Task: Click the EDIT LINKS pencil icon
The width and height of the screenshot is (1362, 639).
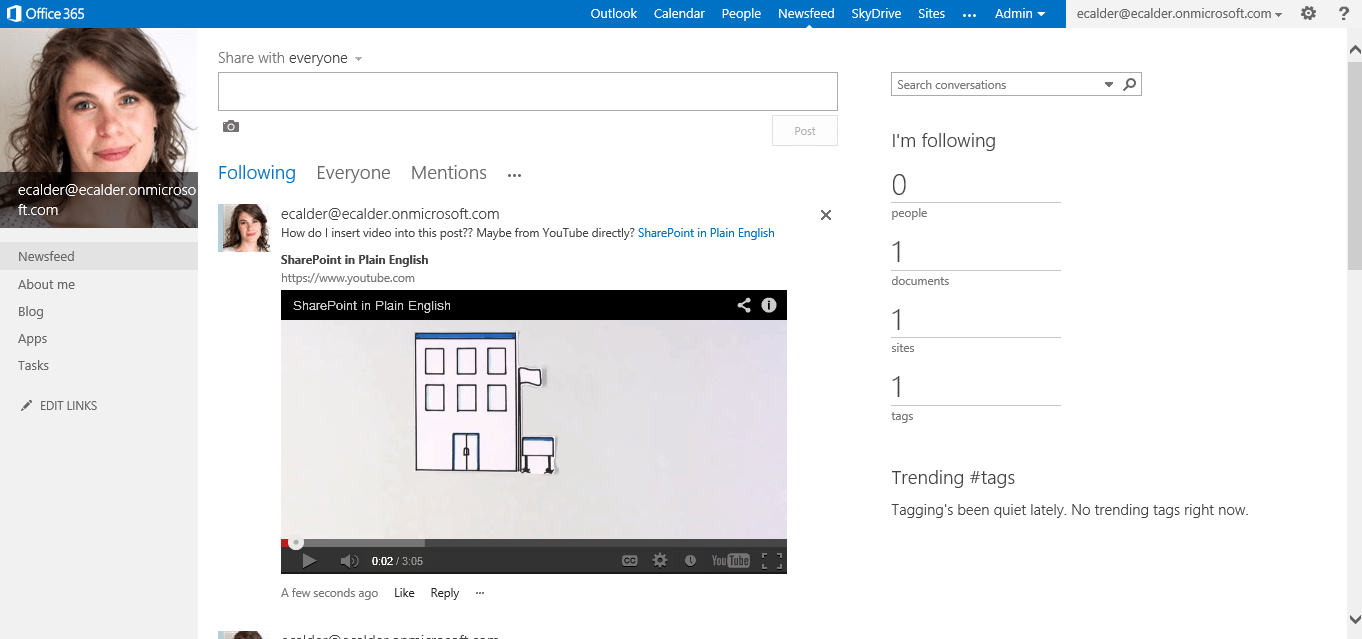Action: [x=26, y=406]
